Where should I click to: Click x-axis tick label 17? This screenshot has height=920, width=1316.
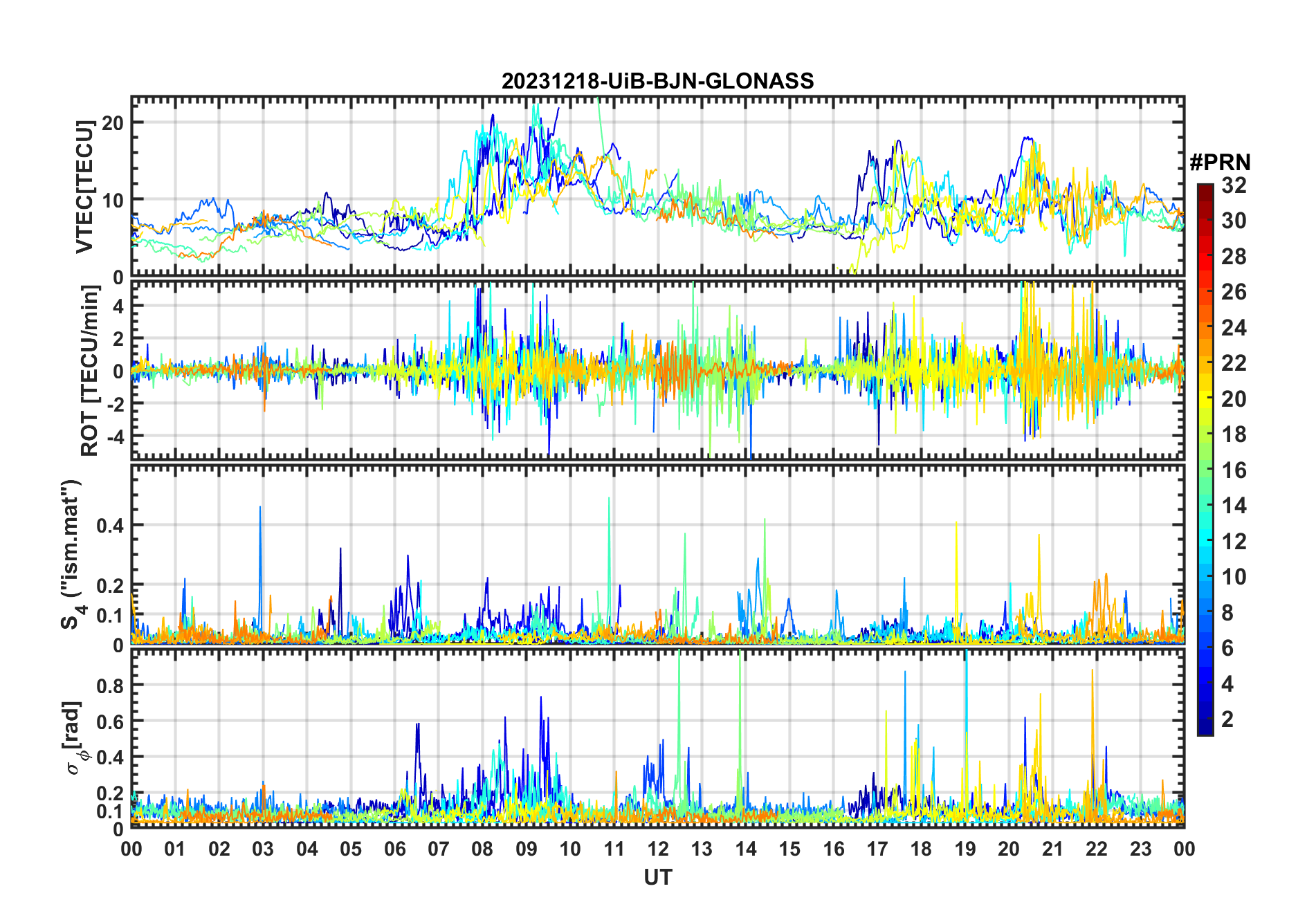click(x=877, y=849)
